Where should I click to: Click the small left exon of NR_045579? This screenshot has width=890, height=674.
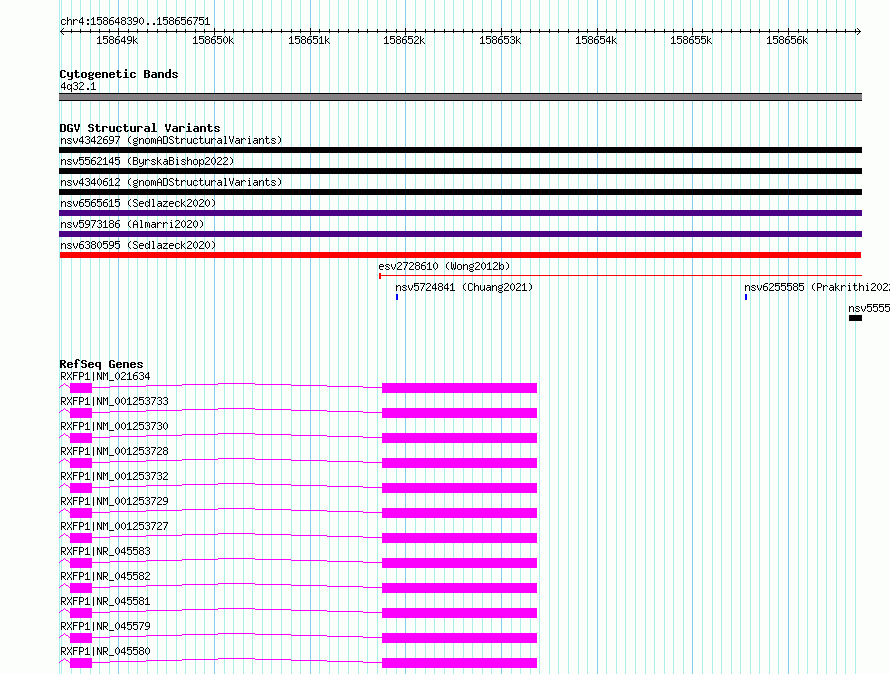[81, 638]
